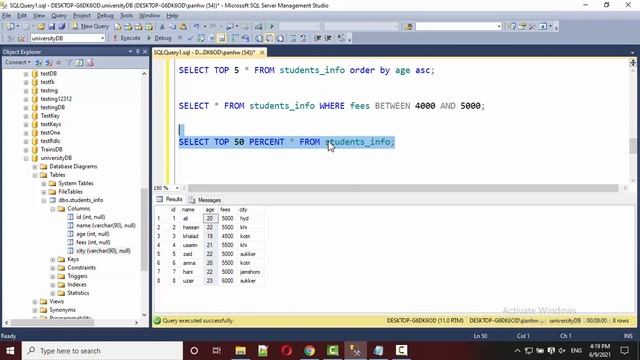Click the Save All toolbar icon
Image resolution: width=640 pixels, height=360 pixels.
[x=62, y=27]
